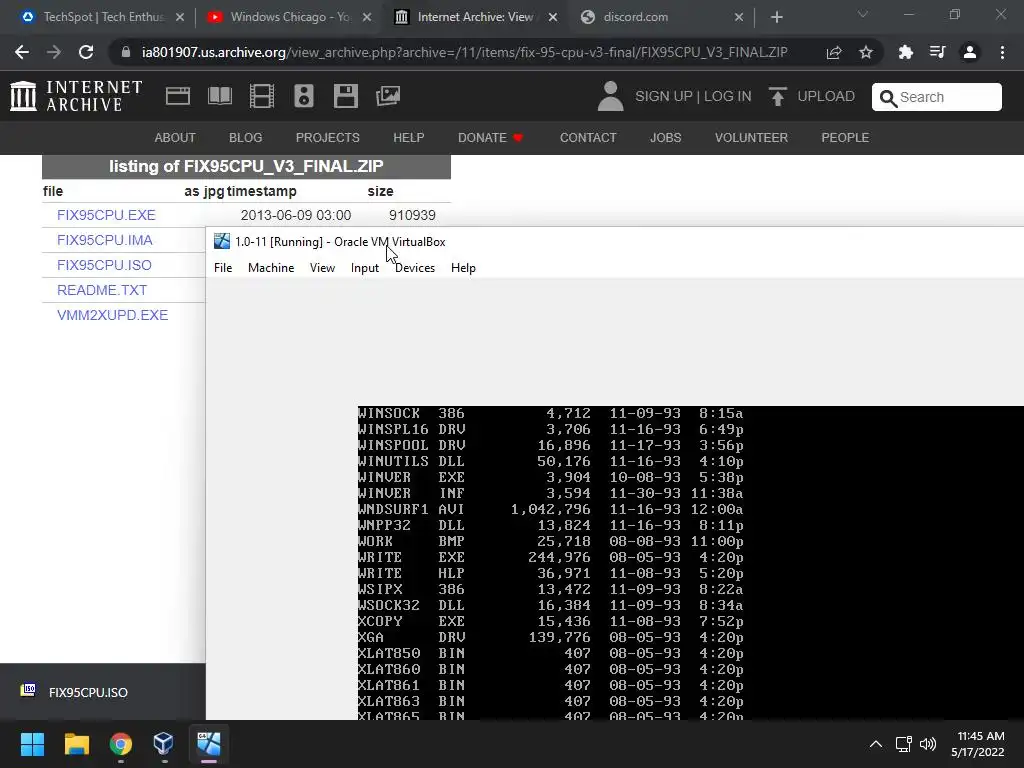Viewport: 1024px width, 768px height.
Task: Click the FIX95CPU.IMA file link
Action: pyautogui.click(x=104, y=240)
